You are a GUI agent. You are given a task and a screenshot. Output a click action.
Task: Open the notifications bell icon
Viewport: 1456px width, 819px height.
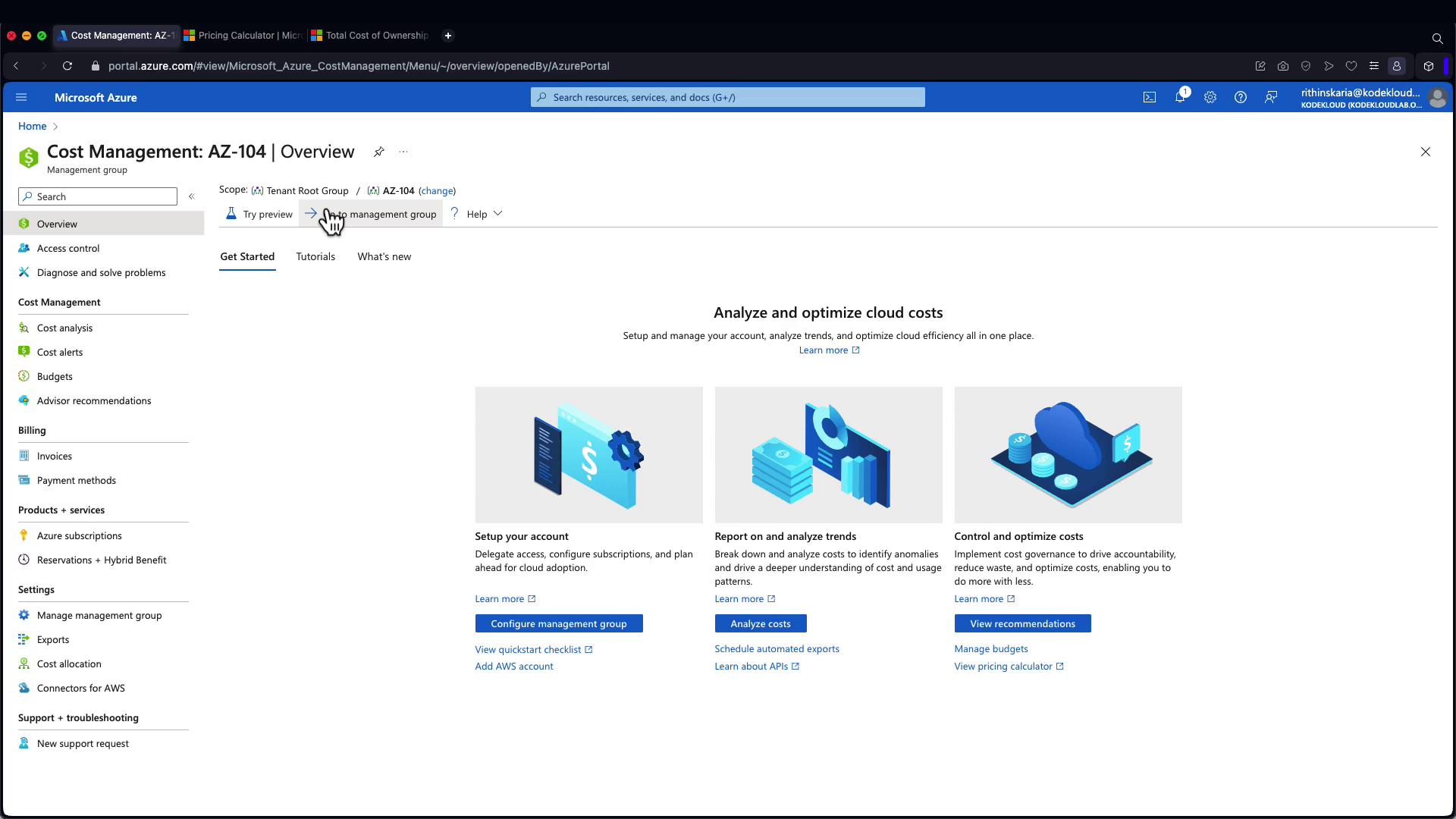[1180, 97]
